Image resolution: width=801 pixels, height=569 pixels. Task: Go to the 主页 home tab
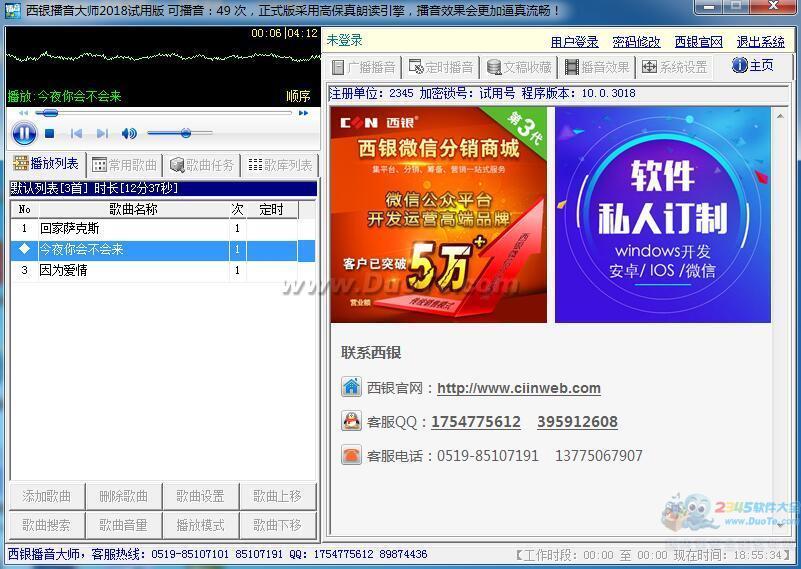click(753, 65)
